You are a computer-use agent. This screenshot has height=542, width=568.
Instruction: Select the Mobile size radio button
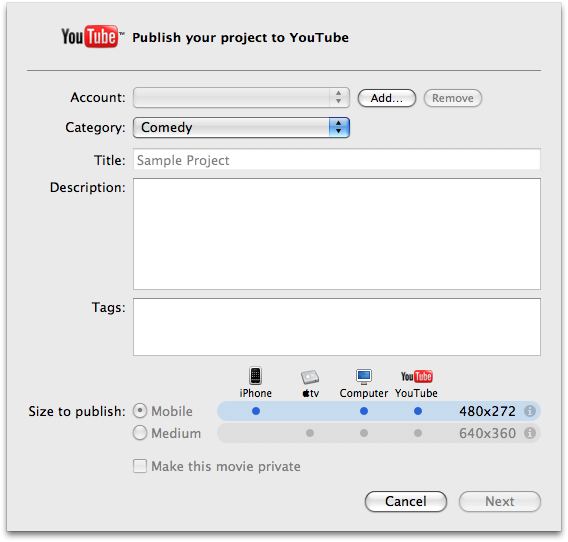140,411
